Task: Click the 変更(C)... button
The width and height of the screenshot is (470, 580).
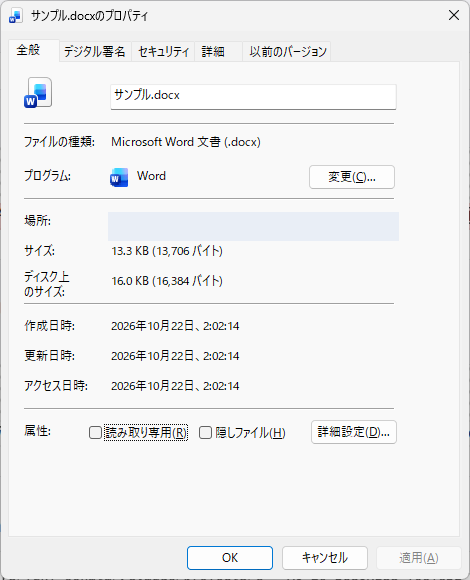Action: point(352,177)
